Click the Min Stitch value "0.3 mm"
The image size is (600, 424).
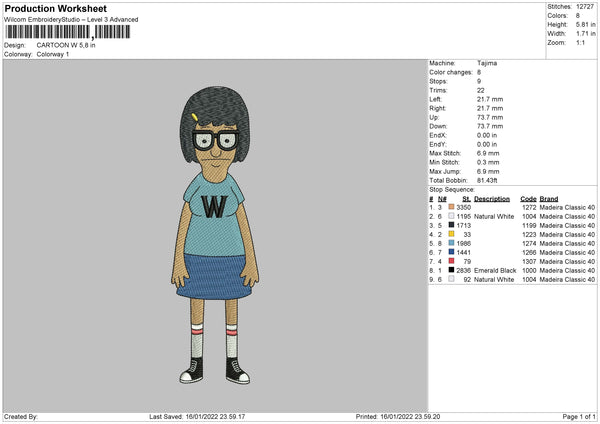[488, 162]
